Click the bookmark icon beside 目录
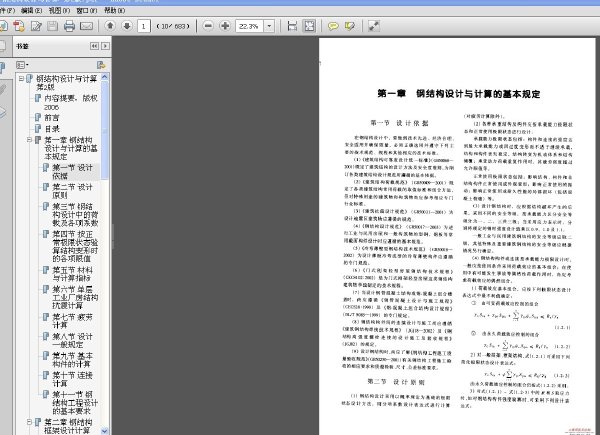The width and height of the screenshot is (600, 435). [38, 129]
